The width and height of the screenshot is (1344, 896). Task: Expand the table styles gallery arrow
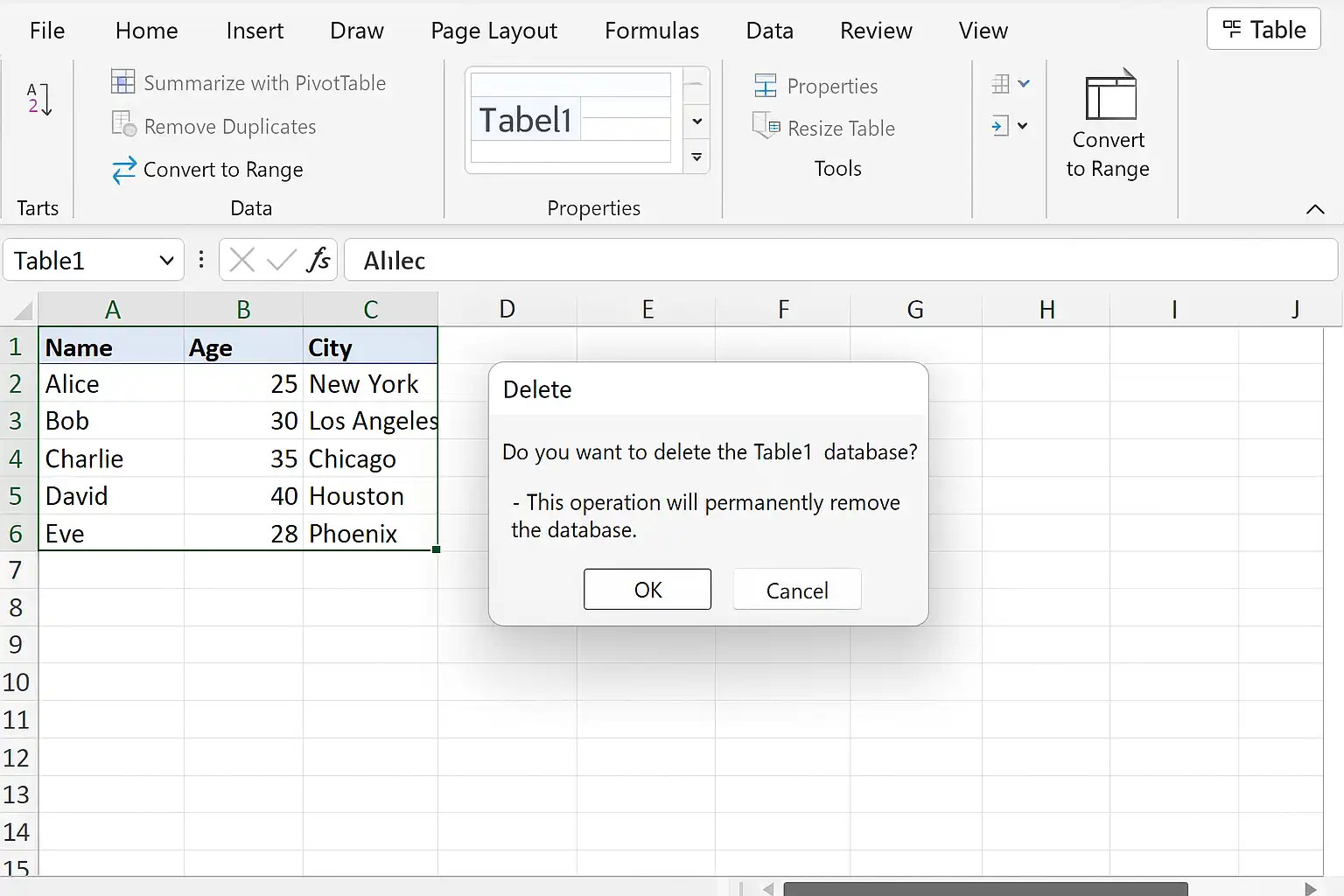pos(696,157)
